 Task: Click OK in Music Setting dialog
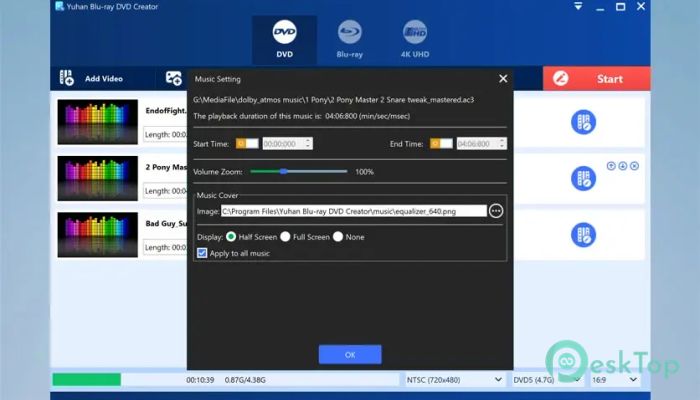click(350, 354)
